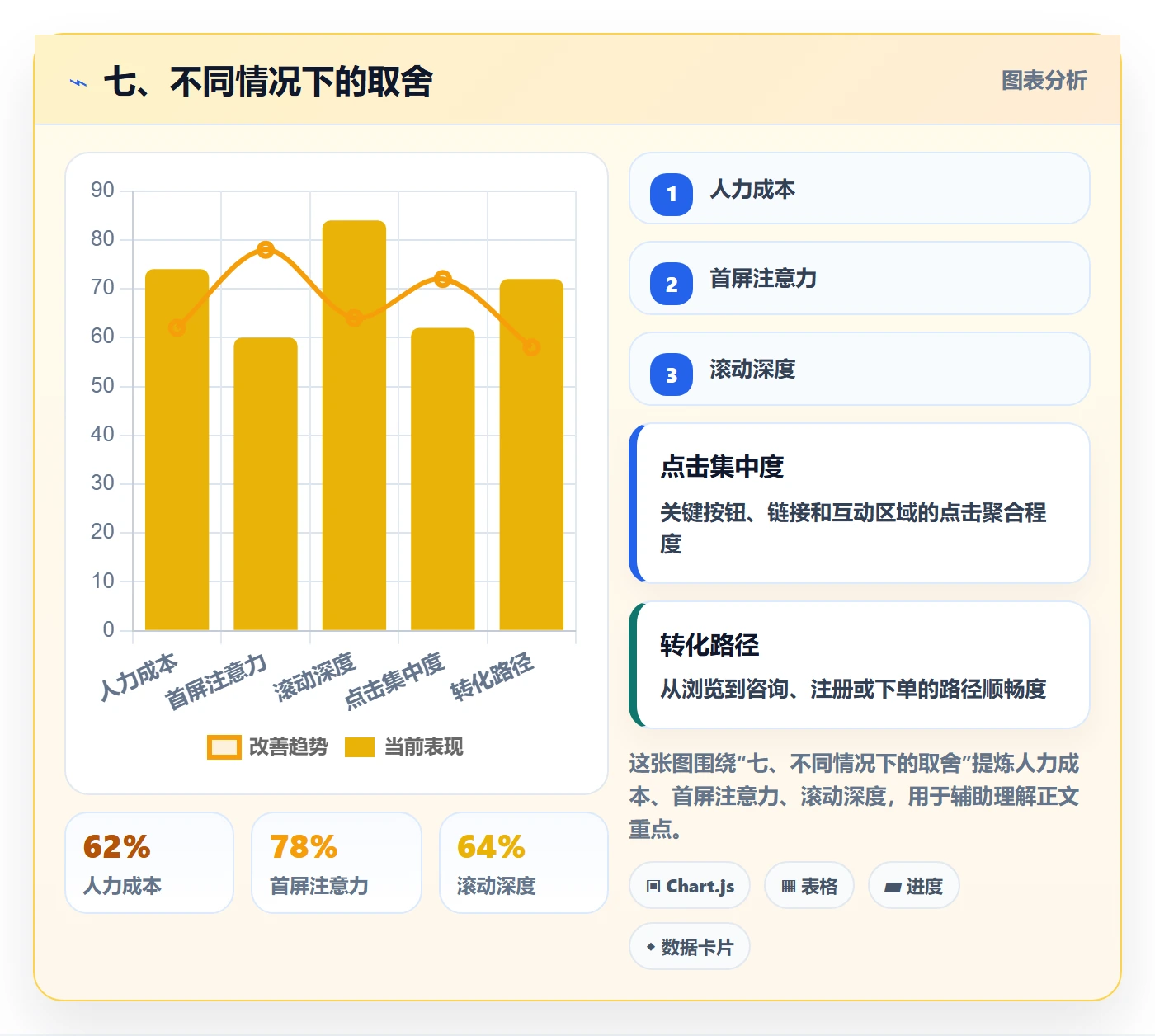Click the 78% 首屏注意力 stat card
The height and width of the screenshot is (1036, 1155).
[x=337, y=863]
